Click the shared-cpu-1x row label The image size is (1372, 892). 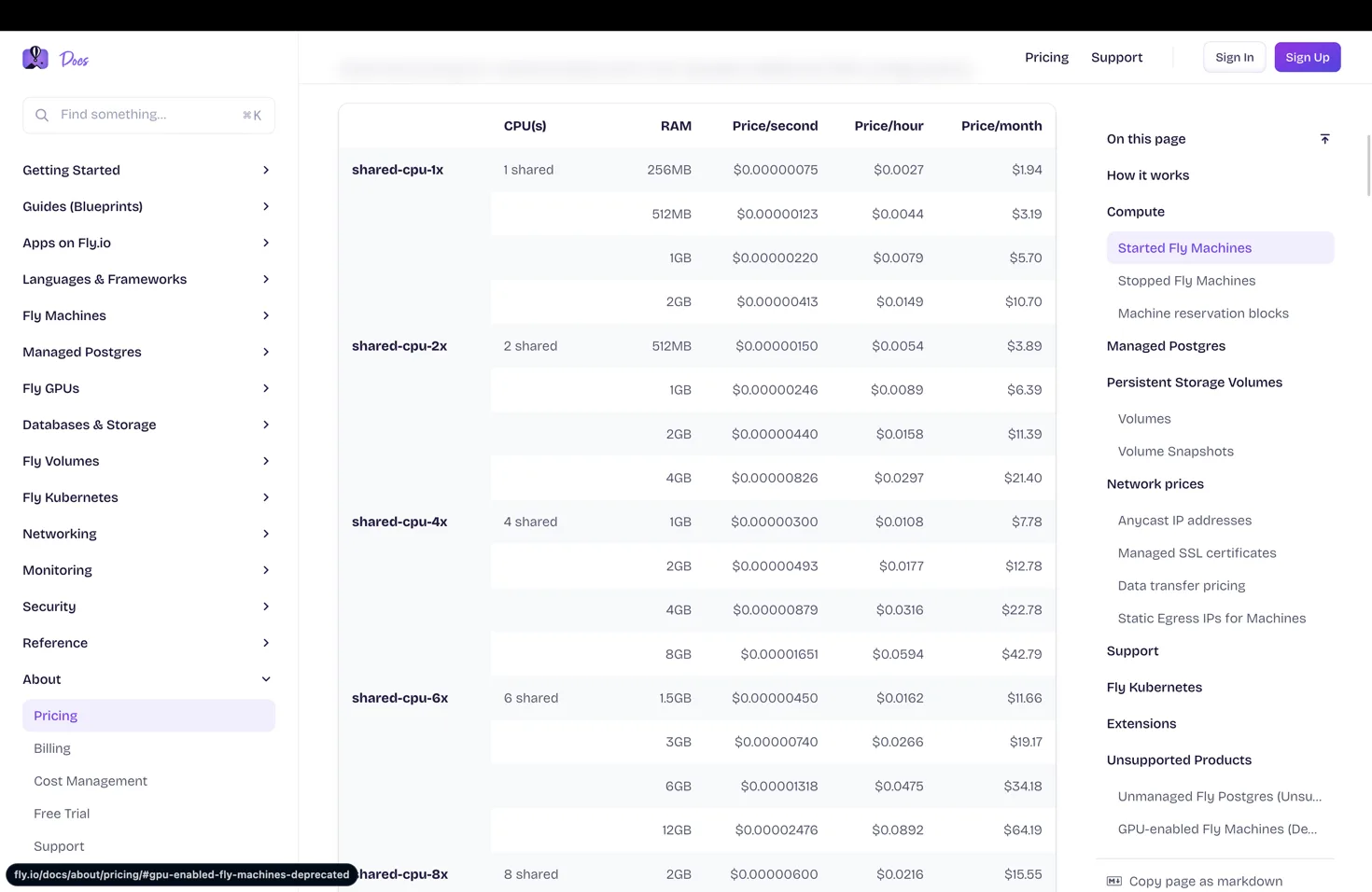tap(398, 170)
